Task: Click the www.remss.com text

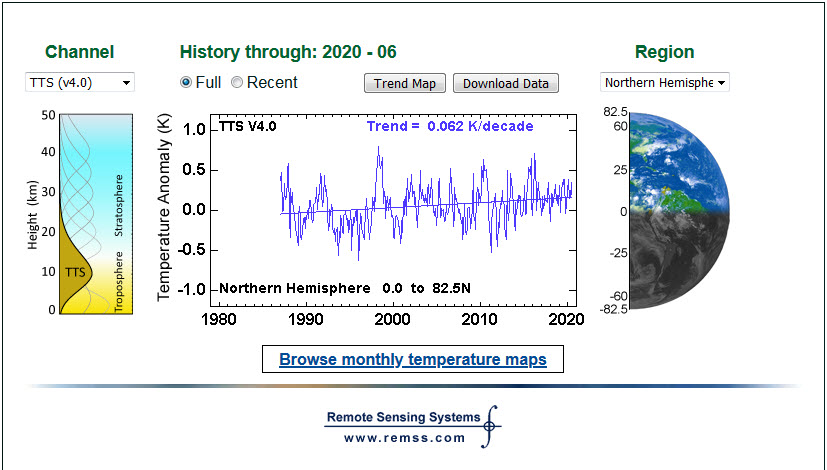Action: point(405,438)
